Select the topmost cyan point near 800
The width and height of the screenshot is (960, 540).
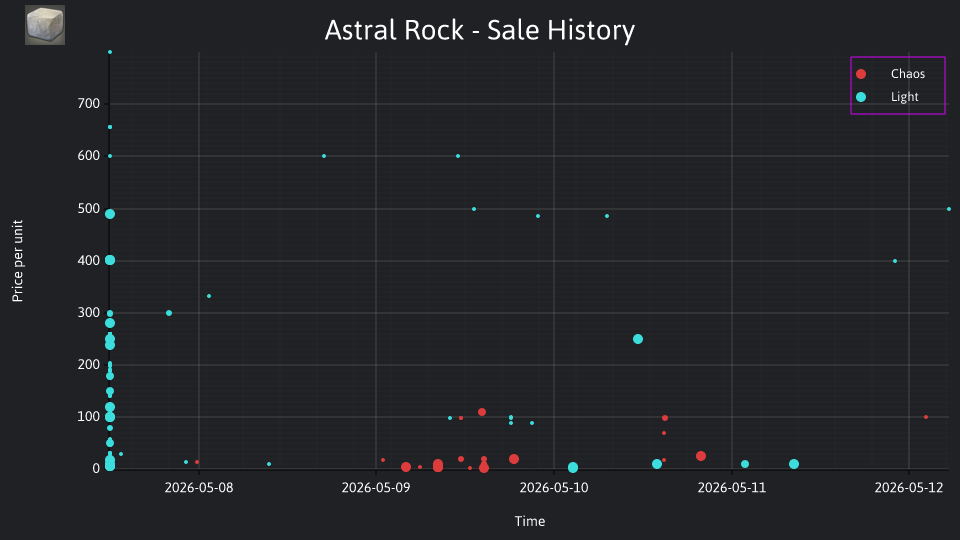(110, 52)
